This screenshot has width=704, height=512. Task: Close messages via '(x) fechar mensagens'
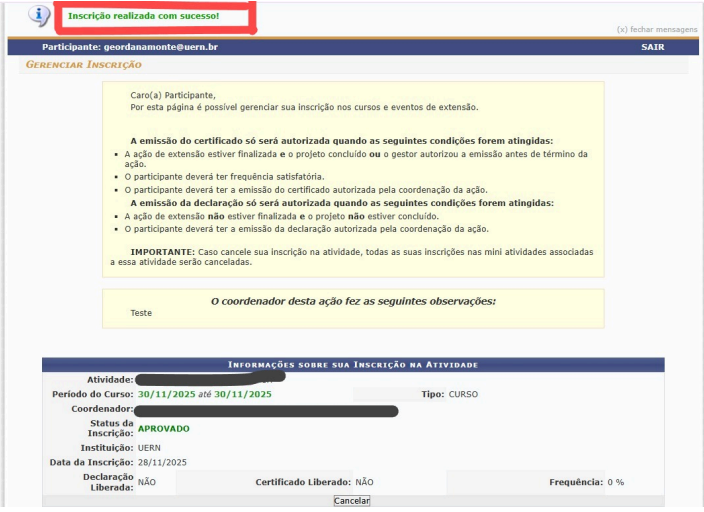pyautogui.click(x=657, y=29)
